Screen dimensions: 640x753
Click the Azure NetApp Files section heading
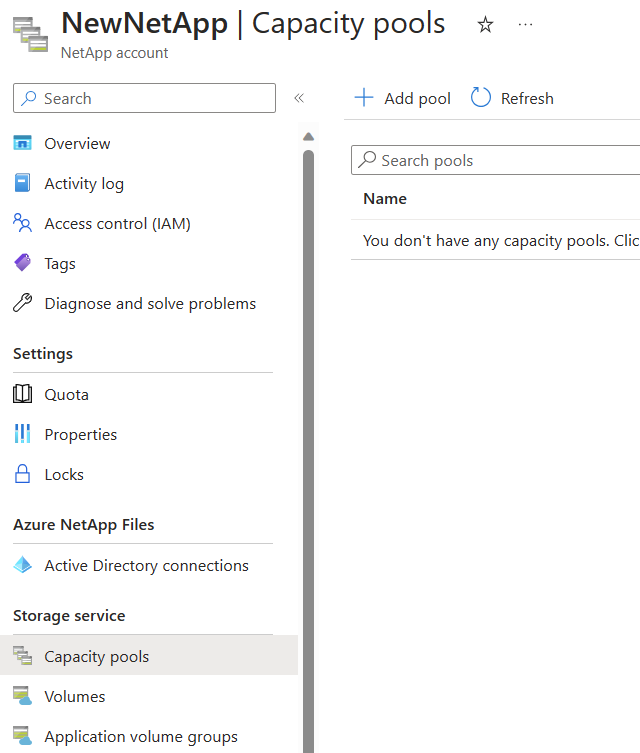click(84, 525)
